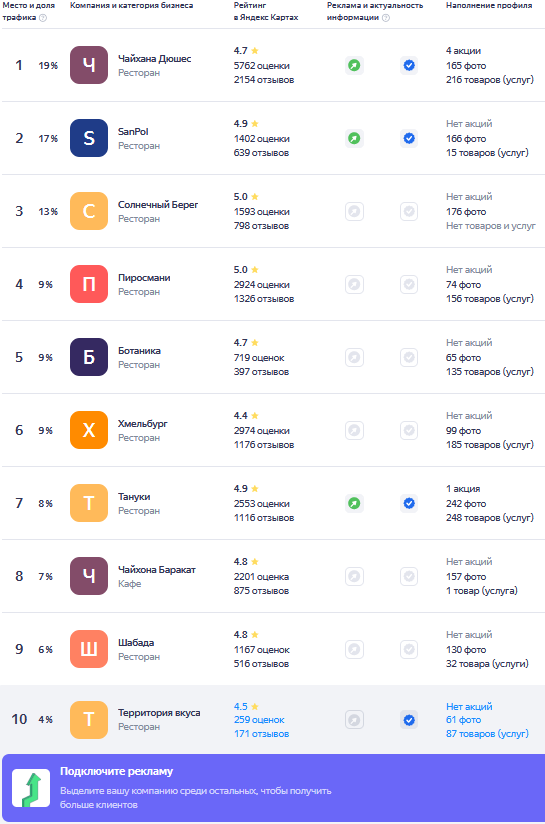
Task: Open the 259 оценок link
Action: pyautogui.click(x=259, y=720)
